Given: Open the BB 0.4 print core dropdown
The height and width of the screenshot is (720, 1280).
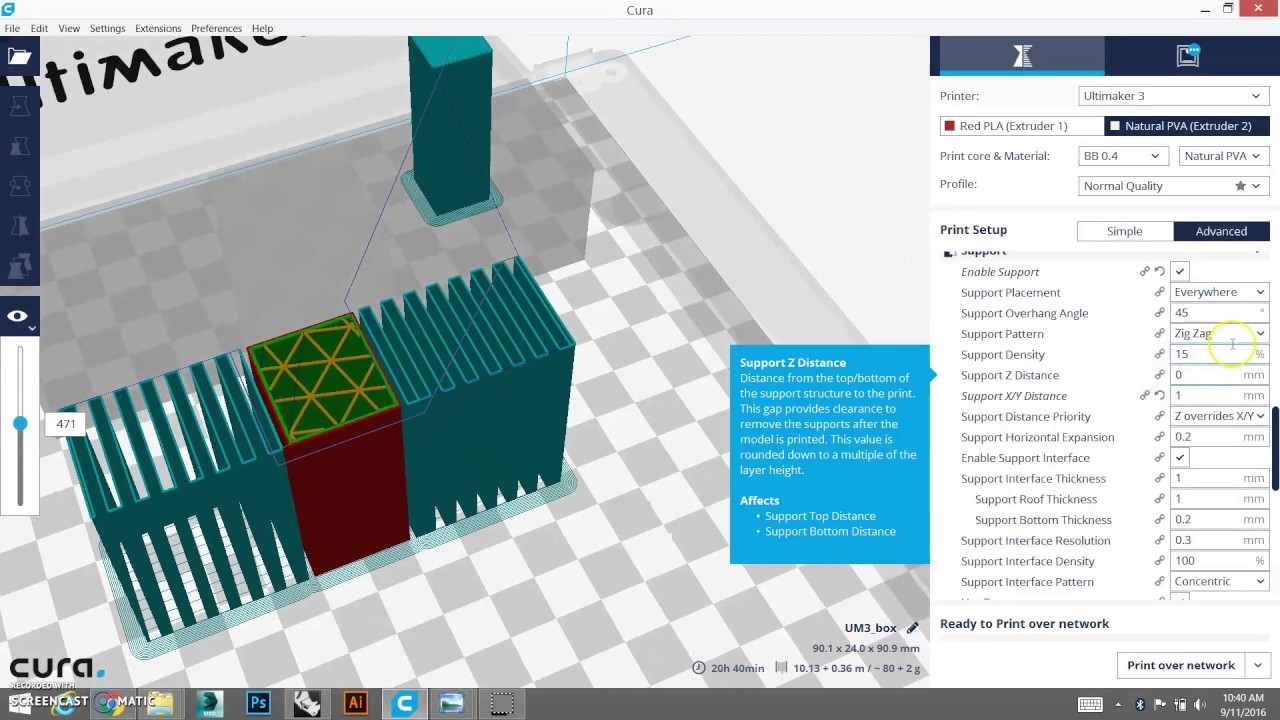Looking at the screenshot, I should point(1121,156).
